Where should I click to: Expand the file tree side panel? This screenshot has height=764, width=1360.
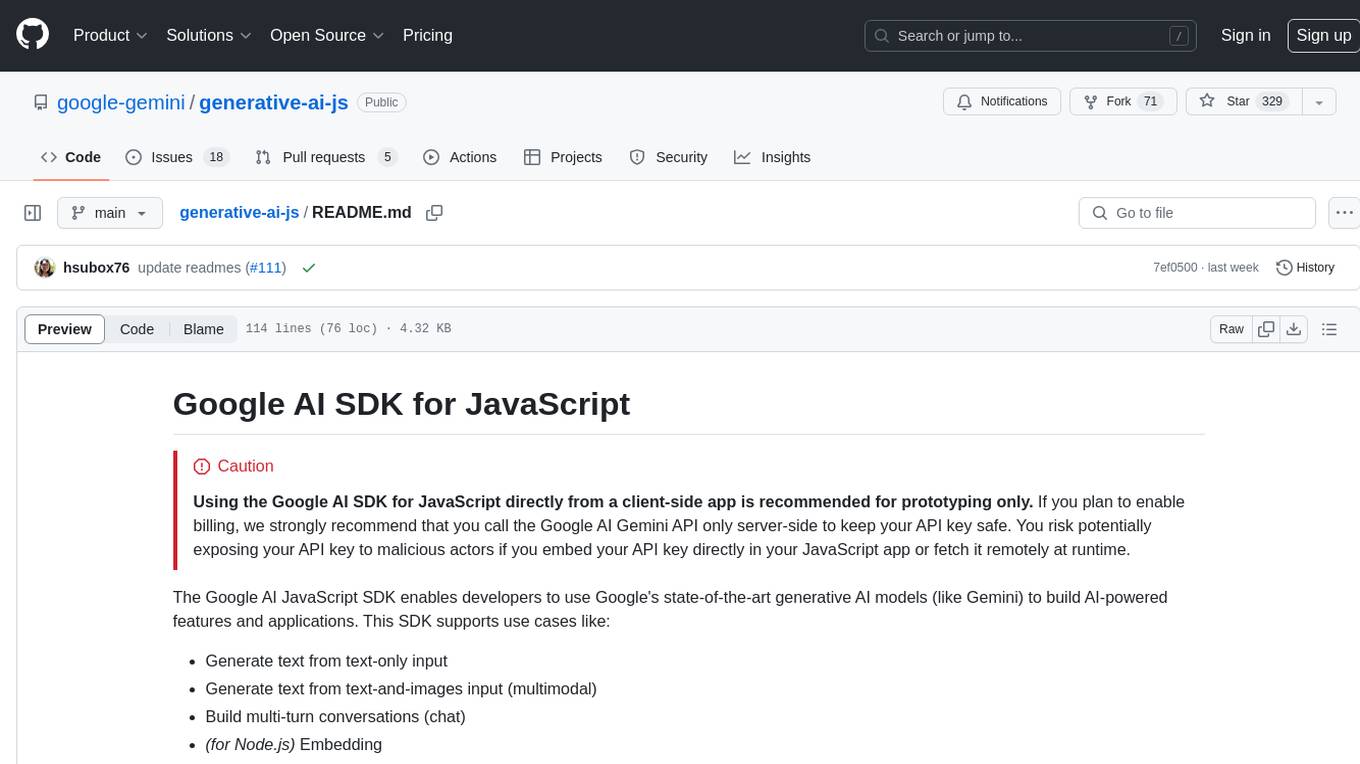(33, 213)
